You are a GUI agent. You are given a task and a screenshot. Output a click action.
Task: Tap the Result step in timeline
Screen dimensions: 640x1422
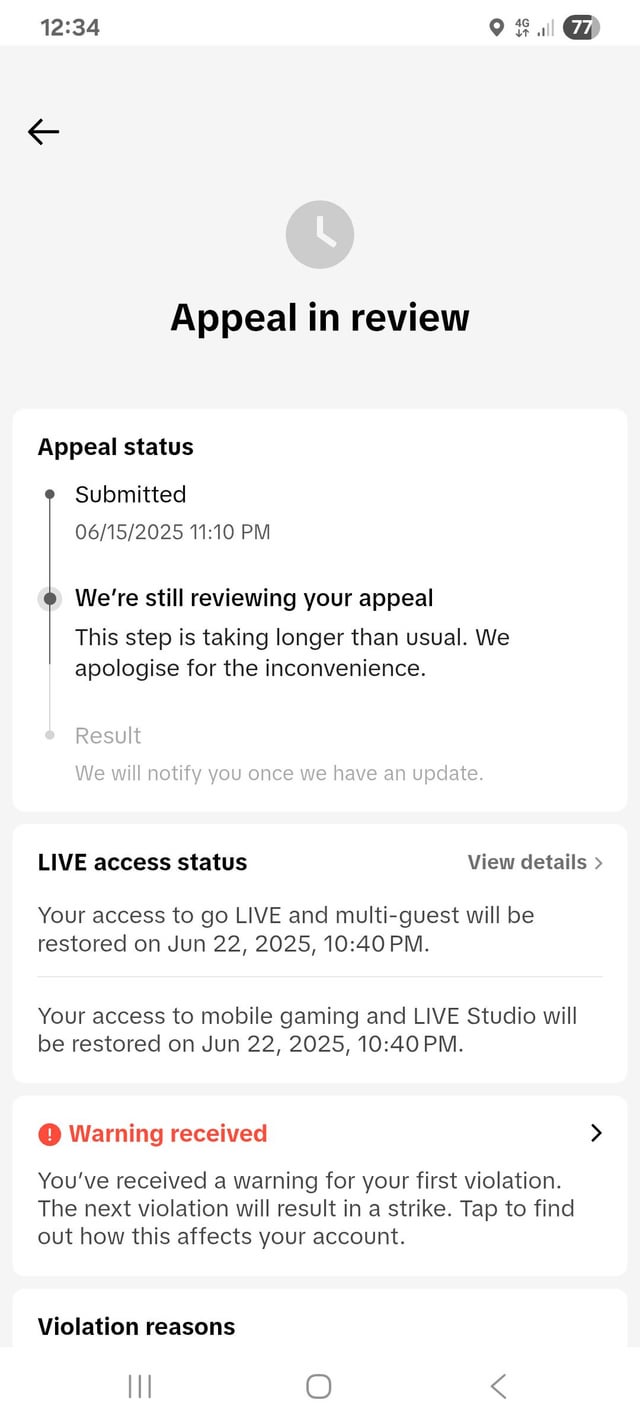point(108,735)
